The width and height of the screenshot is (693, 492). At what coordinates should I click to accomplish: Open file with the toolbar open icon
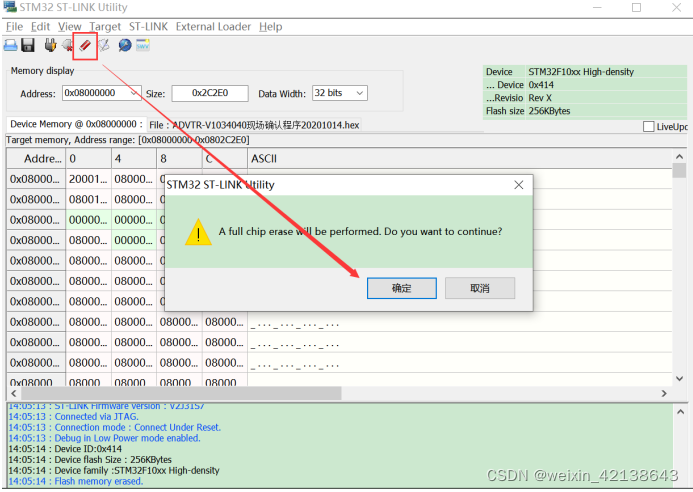click(x=11, y=45)
